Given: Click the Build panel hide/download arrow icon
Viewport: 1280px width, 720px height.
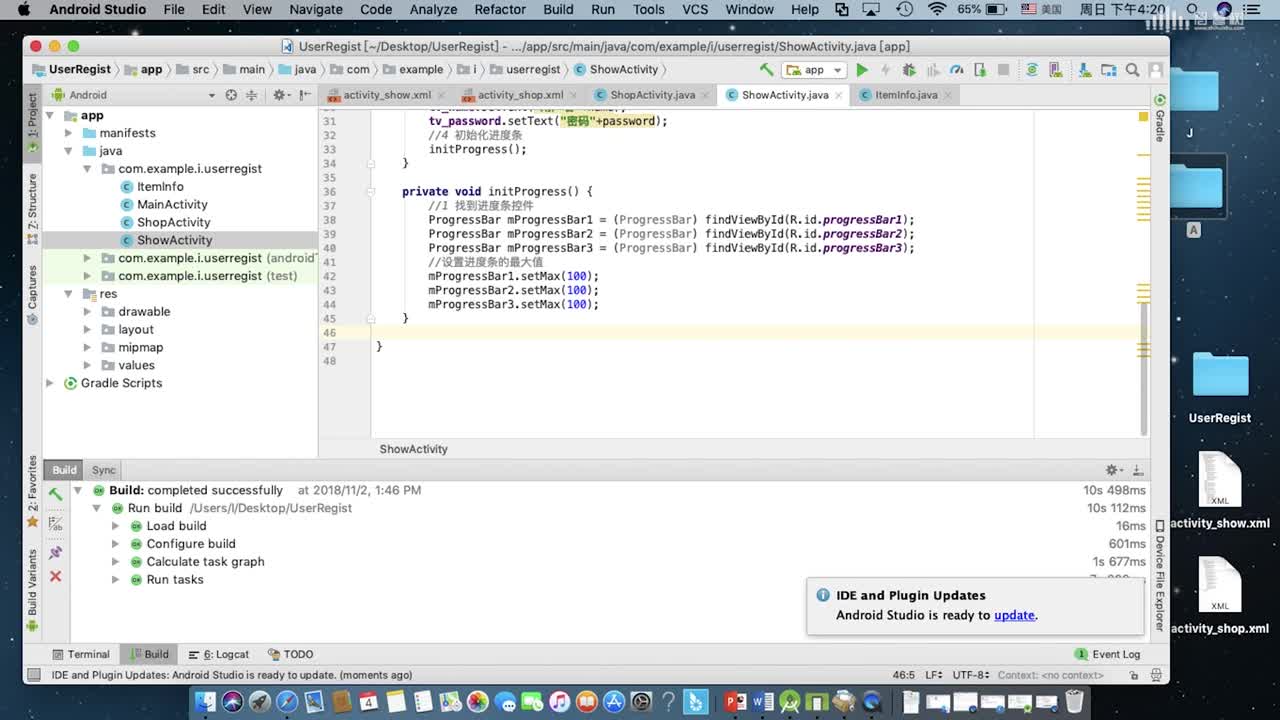Looking at the screenshot, I should [1137, 470].
